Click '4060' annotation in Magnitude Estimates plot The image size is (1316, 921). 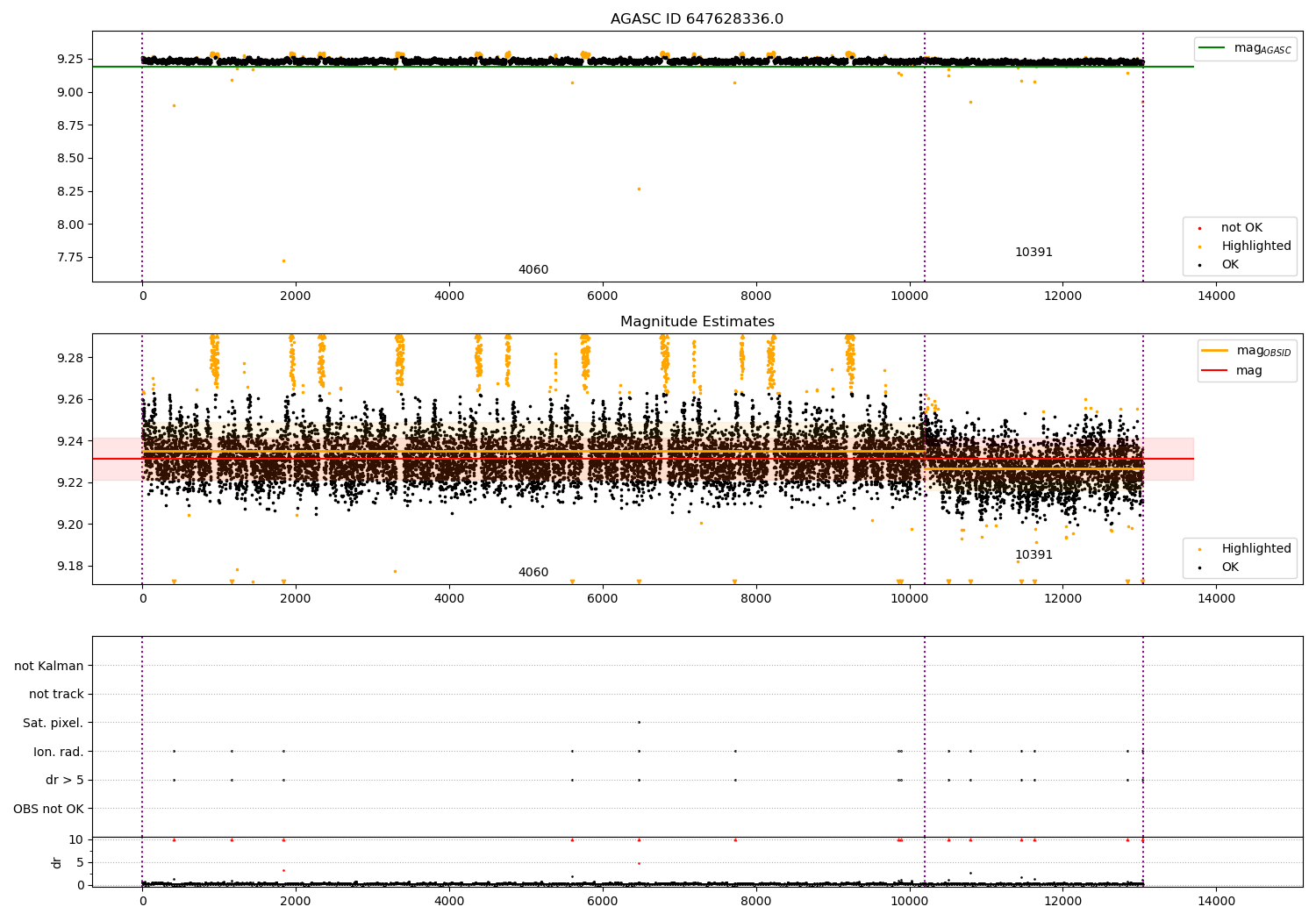click(x=533, y=573)
